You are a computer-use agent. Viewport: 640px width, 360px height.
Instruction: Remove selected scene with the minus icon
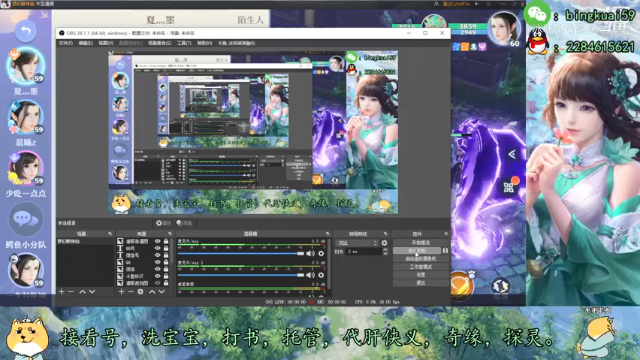coord(71,292)
